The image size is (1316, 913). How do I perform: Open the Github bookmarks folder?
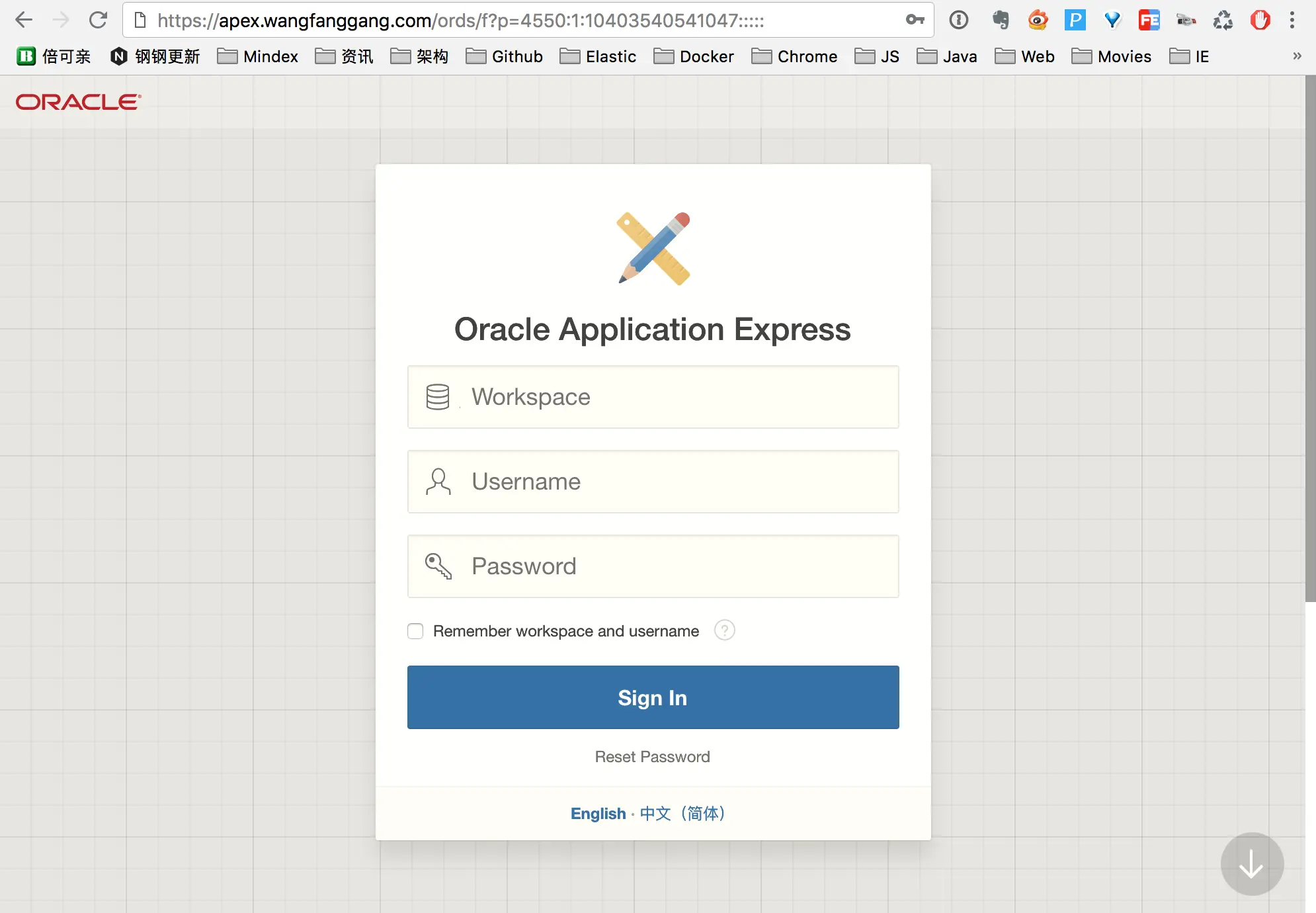tap(505, 56)
